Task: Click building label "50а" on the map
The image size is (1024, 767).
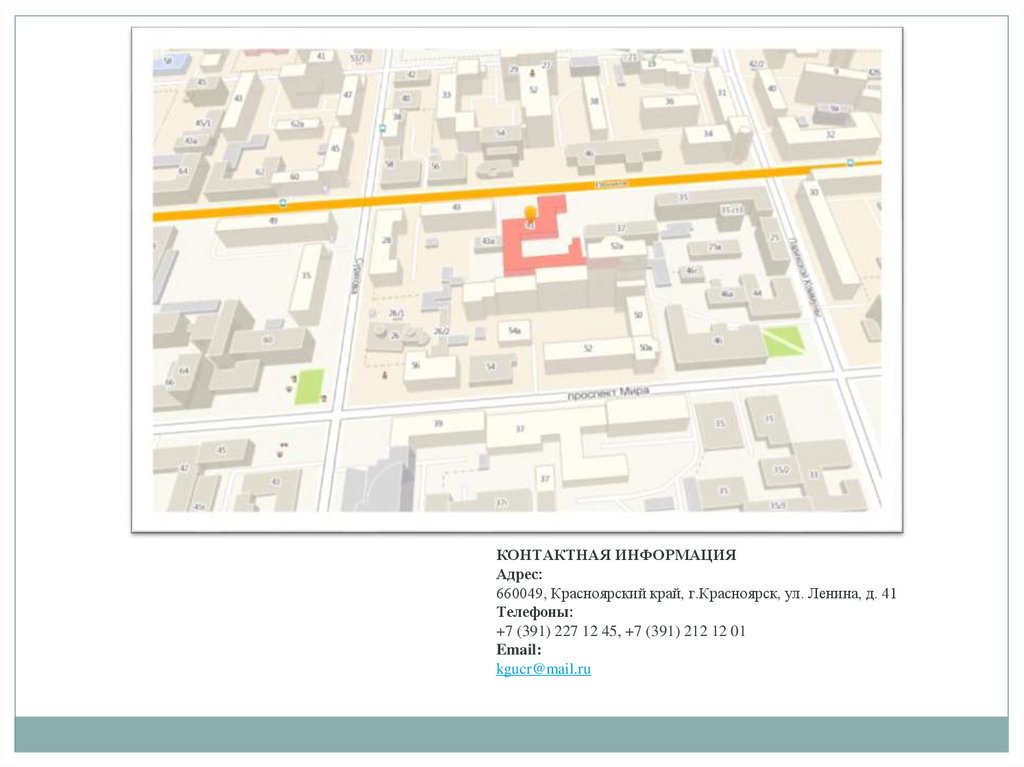Action: tap(645, 348)
